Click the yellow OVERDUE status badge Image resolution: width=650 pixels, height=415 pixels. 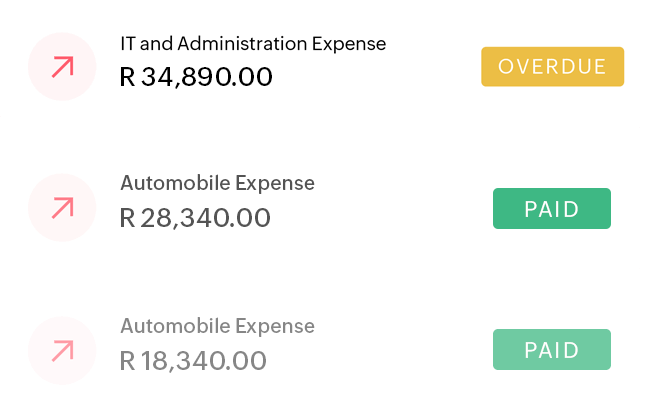point(552,67)
